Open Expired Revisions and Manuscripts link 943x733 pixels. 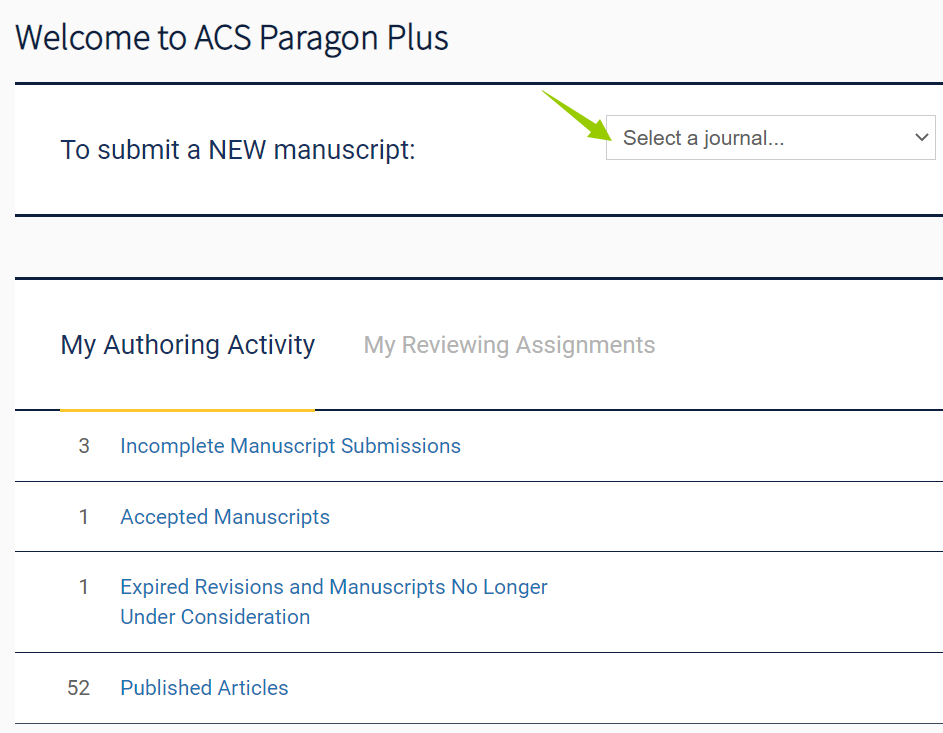click(334, 587)
